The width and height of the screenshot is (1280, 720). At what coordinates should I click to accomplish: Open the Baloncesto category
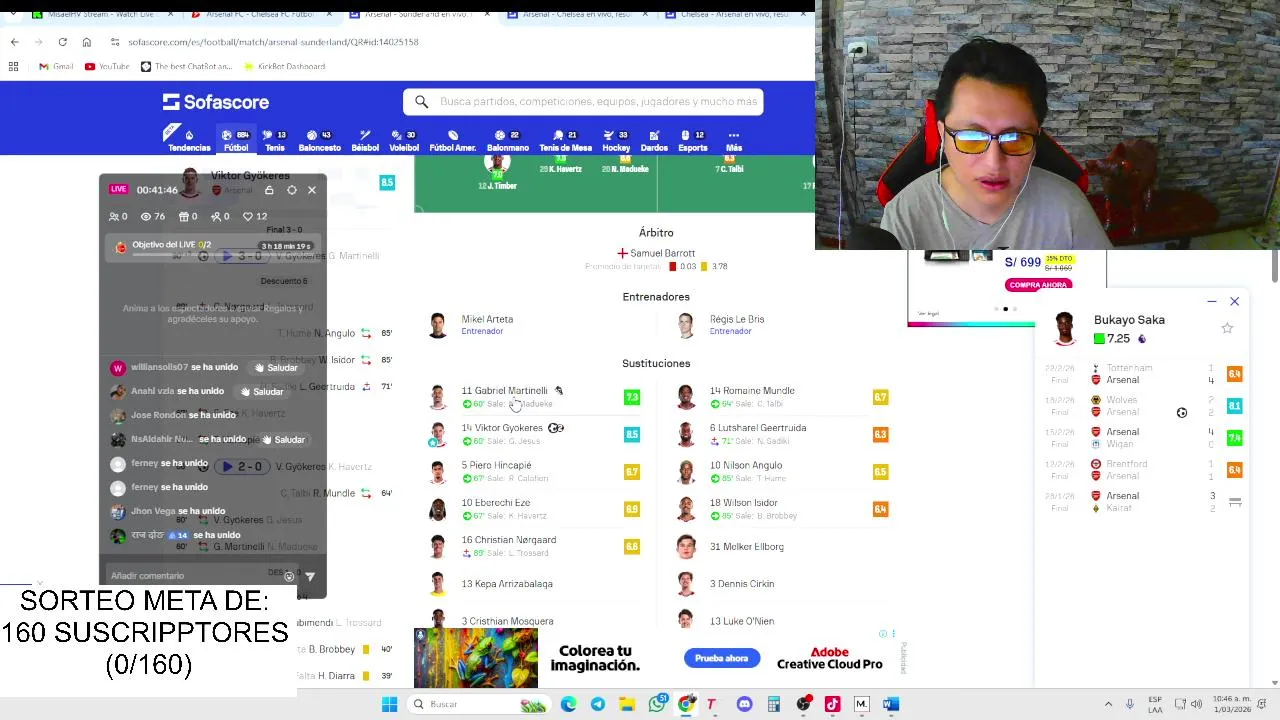[320, 140]
